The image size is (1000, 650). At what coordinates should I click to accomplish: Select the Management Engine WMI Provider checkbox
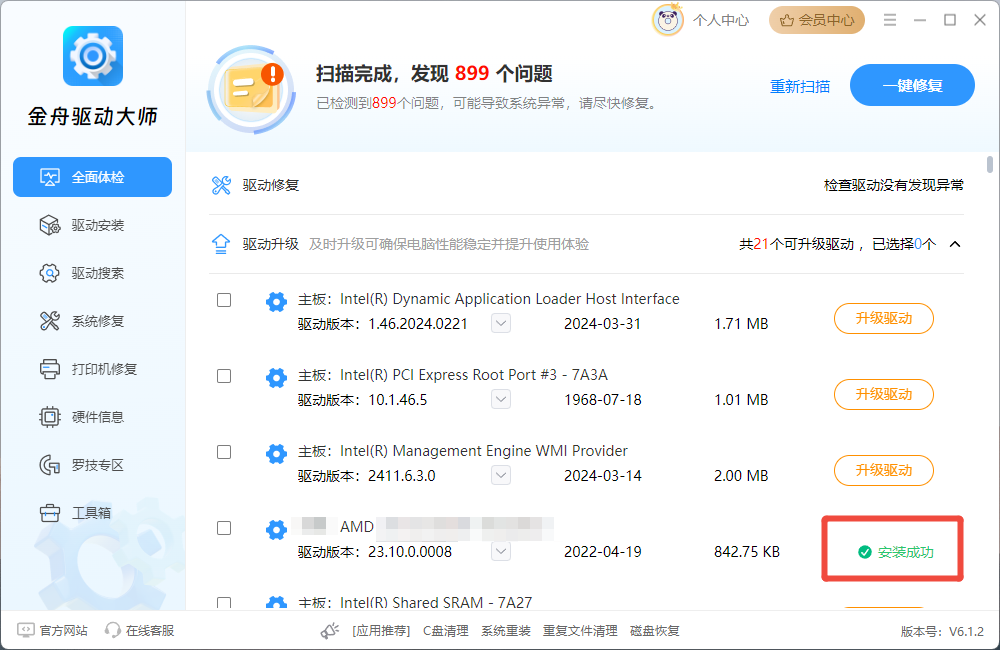[x=224, y=452]
